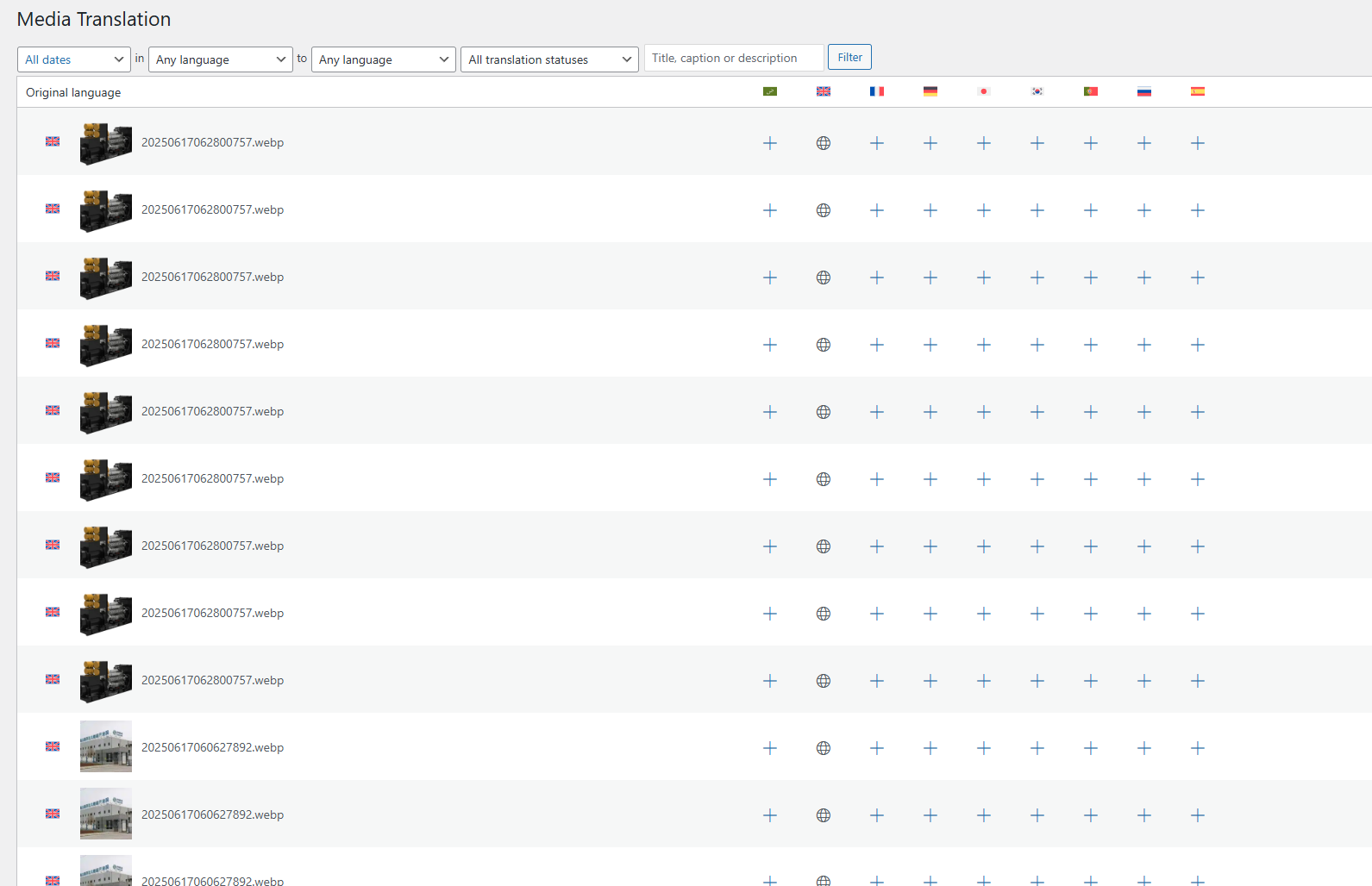This screenshot has height=886, width=1372.
Task: Click the Title, caption or description search field
Action: click(x=734, y=58)
